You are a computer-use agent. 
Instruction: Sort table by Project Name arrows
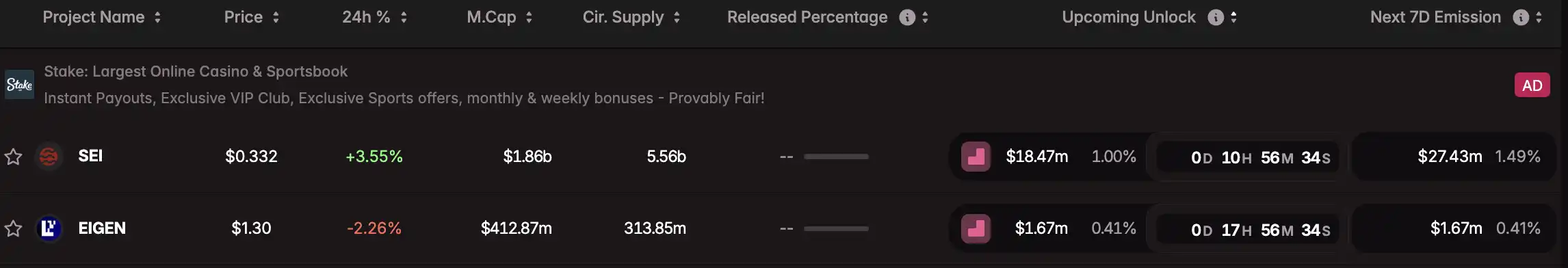(x=157, y=18)
